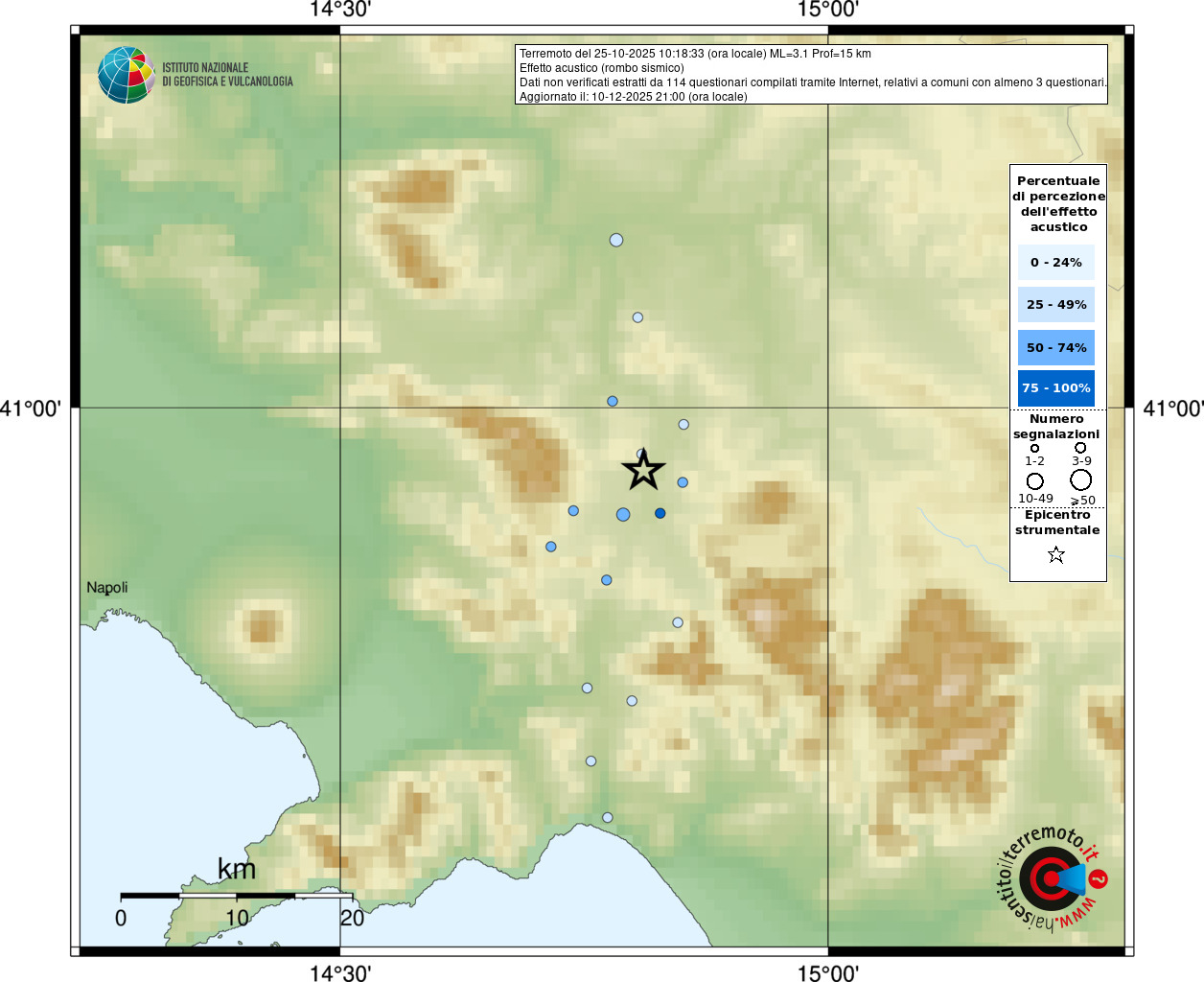Click the star symbol in the legend

tap(1056, 554)
